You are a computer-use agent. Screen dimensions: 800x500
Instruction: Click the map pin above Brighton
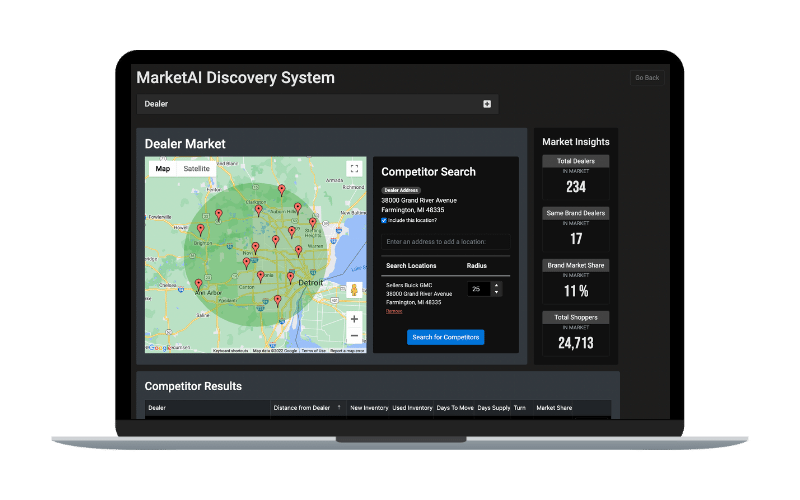[201, 230]
